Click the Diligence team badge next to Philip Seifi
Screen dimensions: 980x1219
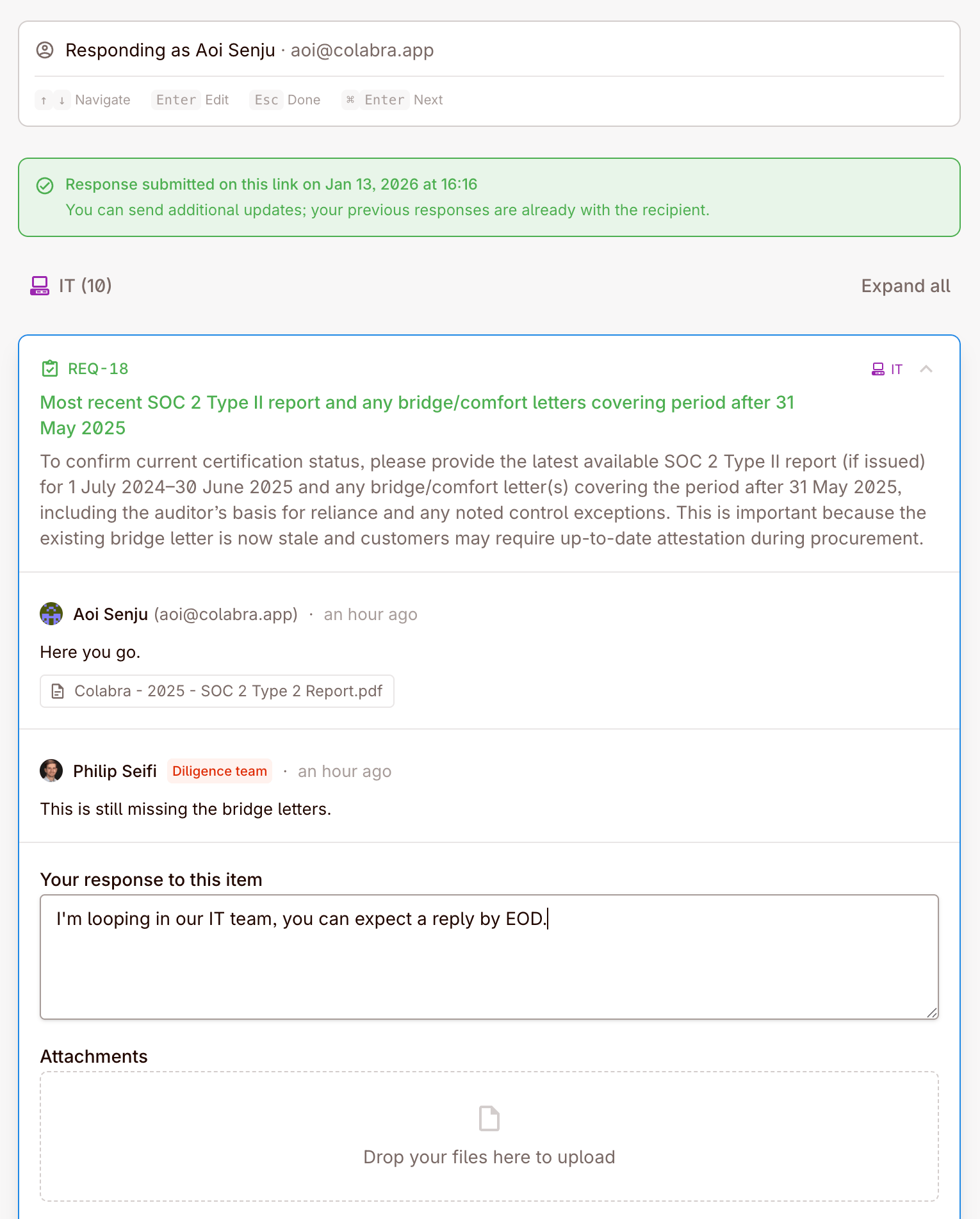[219, 771]
